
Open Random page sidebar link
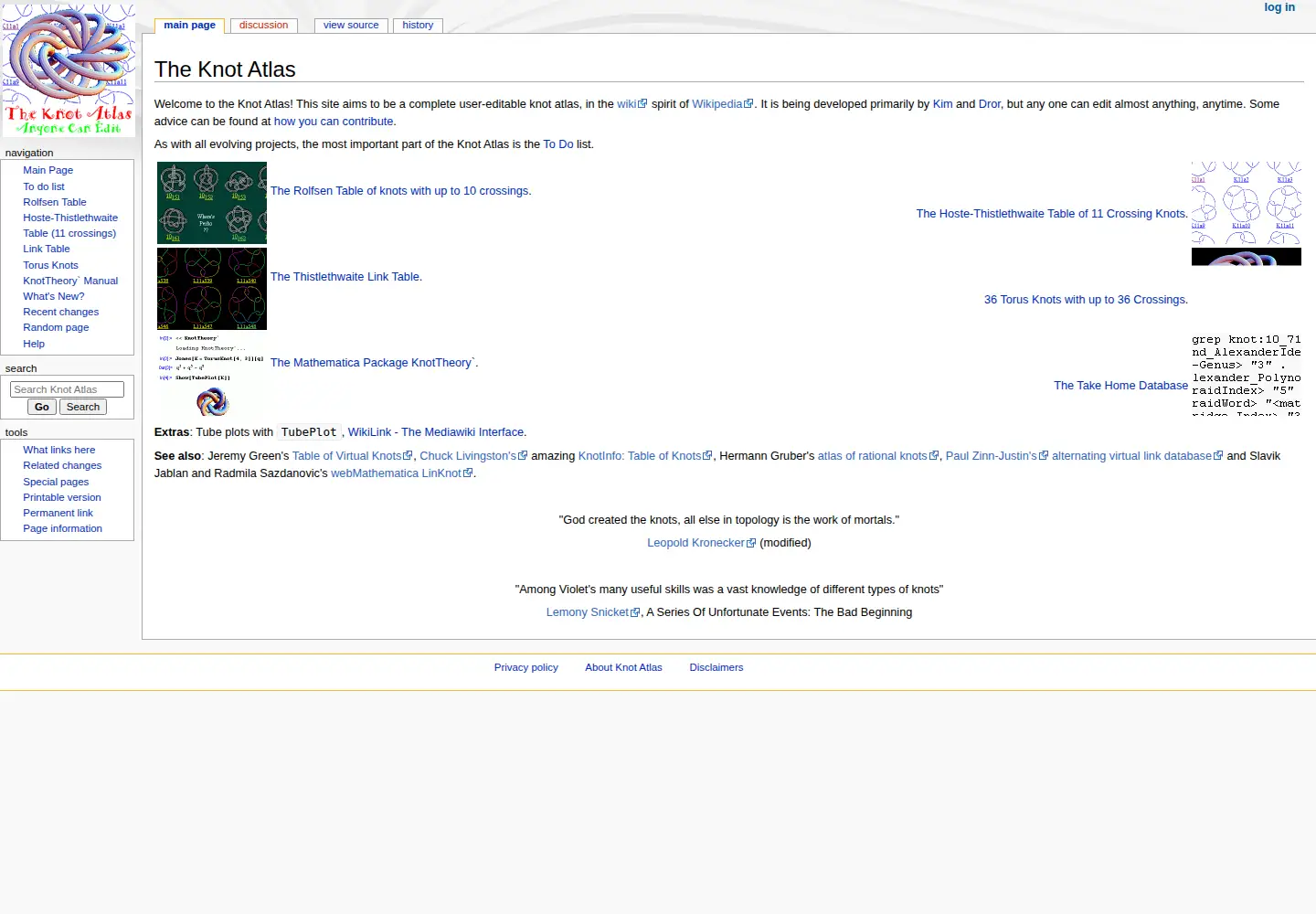tap(56, 327)
